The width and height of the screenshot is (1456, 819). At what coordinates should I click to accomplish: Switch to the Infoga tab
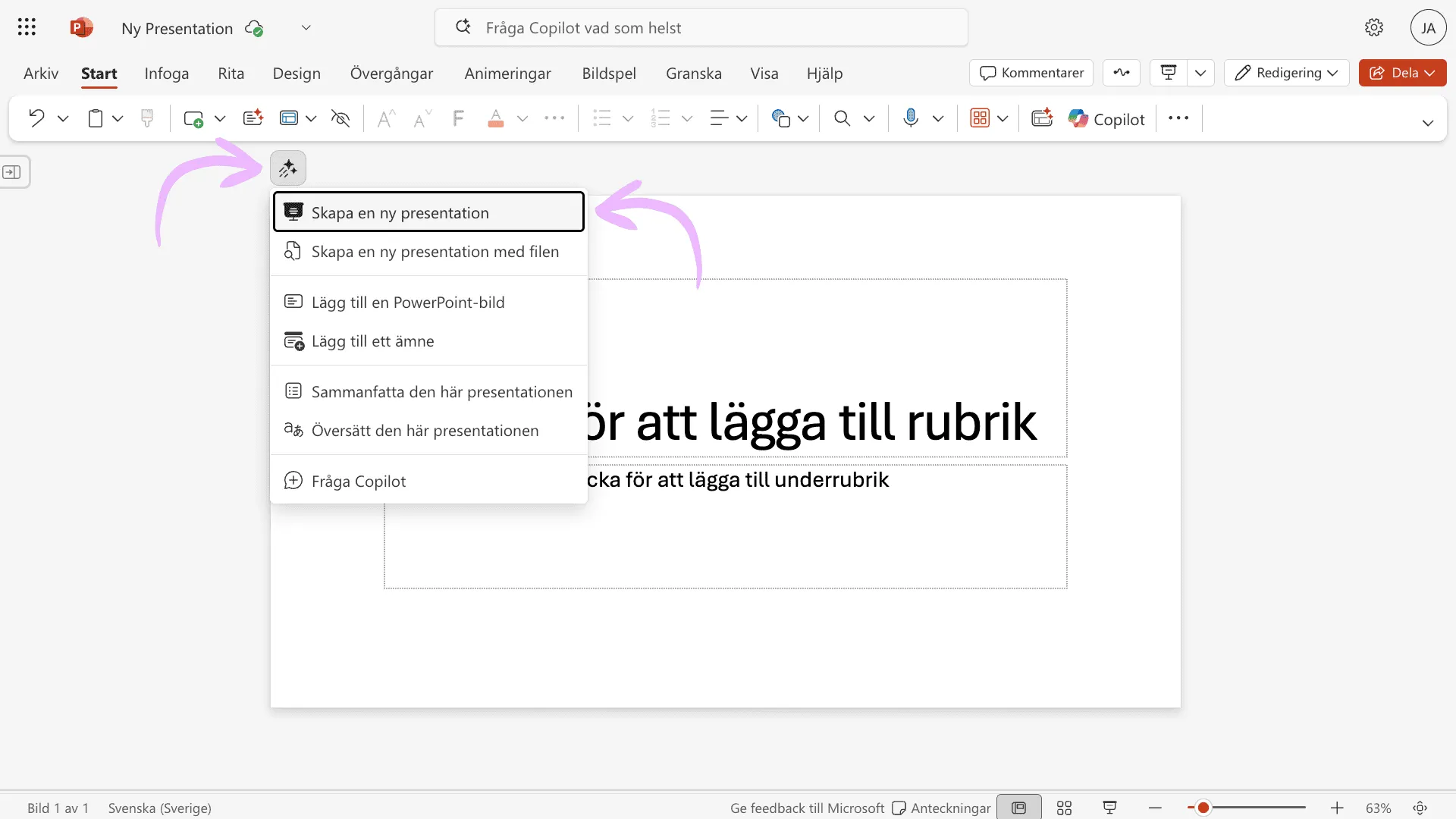(167, 74)
